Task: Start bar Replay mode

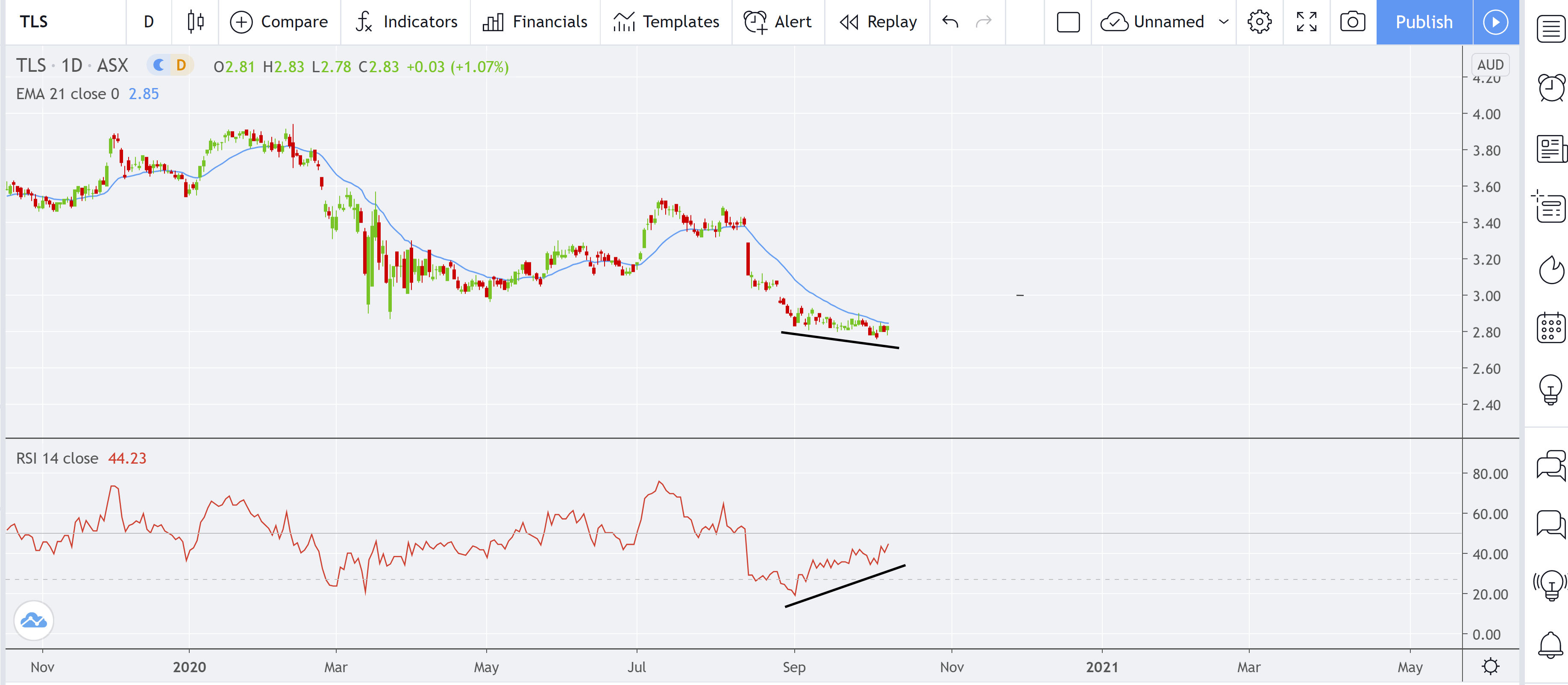Action: (878, 22)
